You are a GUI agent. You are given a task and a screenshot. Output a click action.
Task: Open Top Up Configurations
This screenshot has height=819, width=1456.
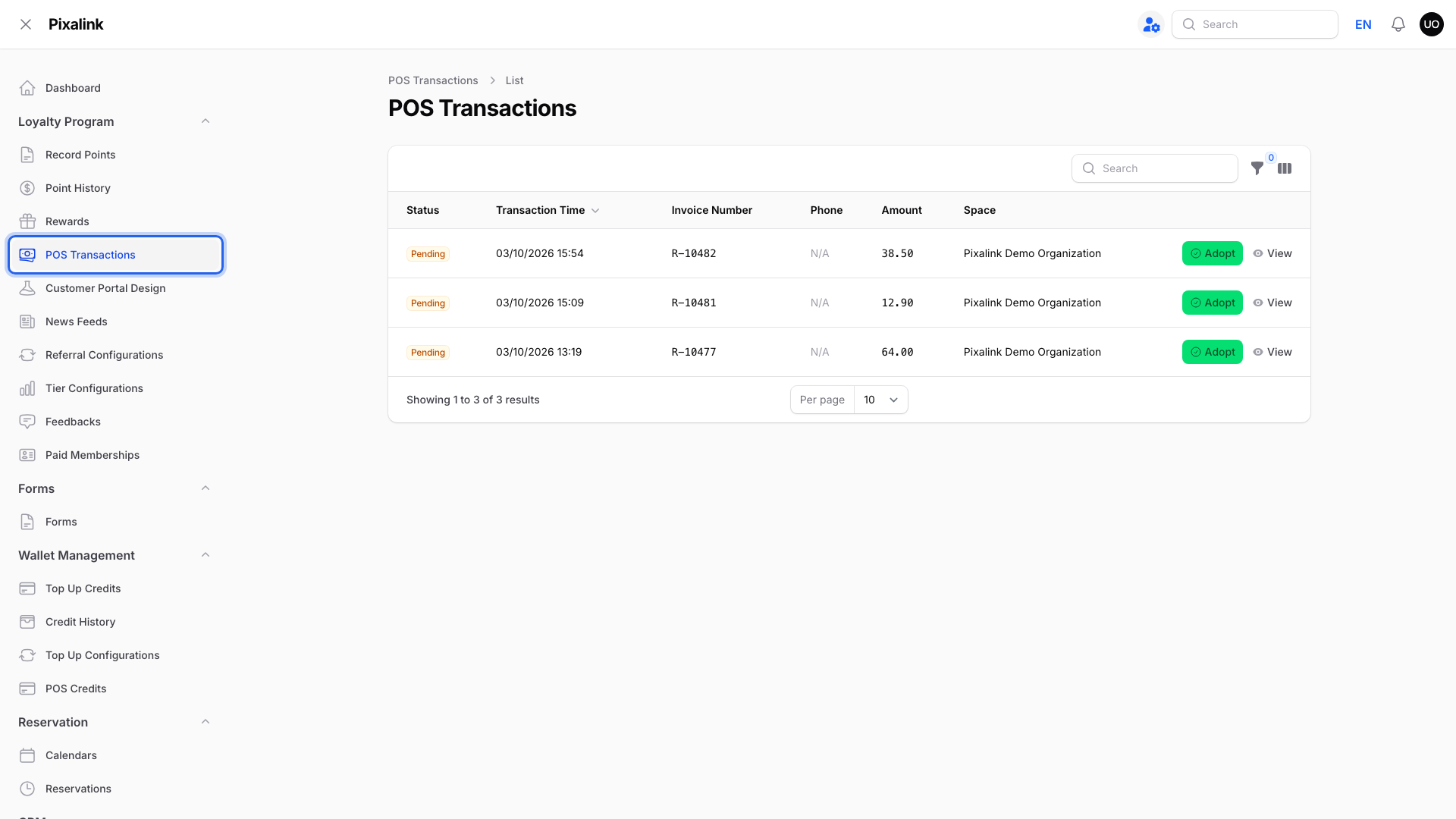click(115, 655)
